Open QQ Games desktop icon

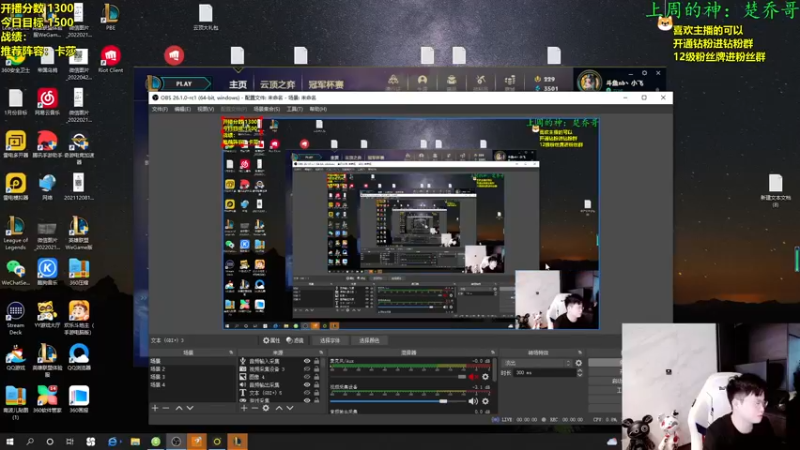click(x=15, y=357)
